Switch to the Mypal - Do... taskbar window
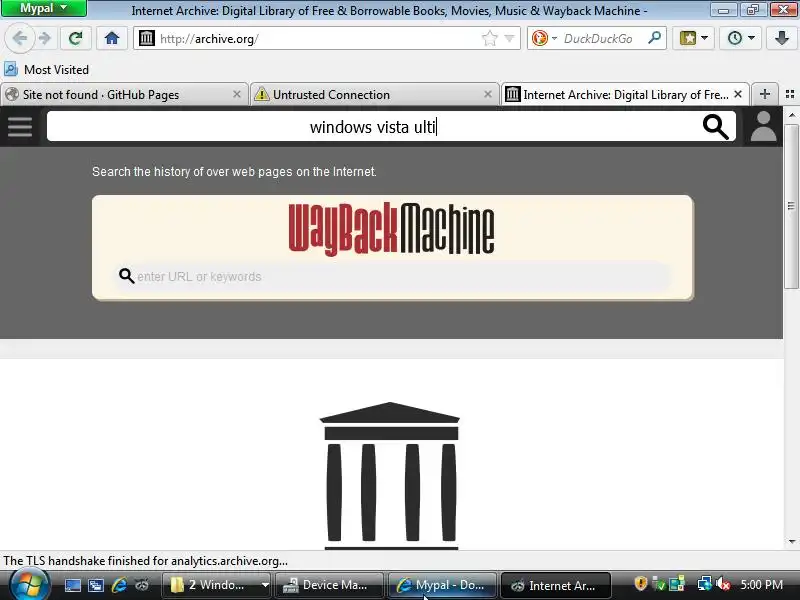 pos(442,585)
